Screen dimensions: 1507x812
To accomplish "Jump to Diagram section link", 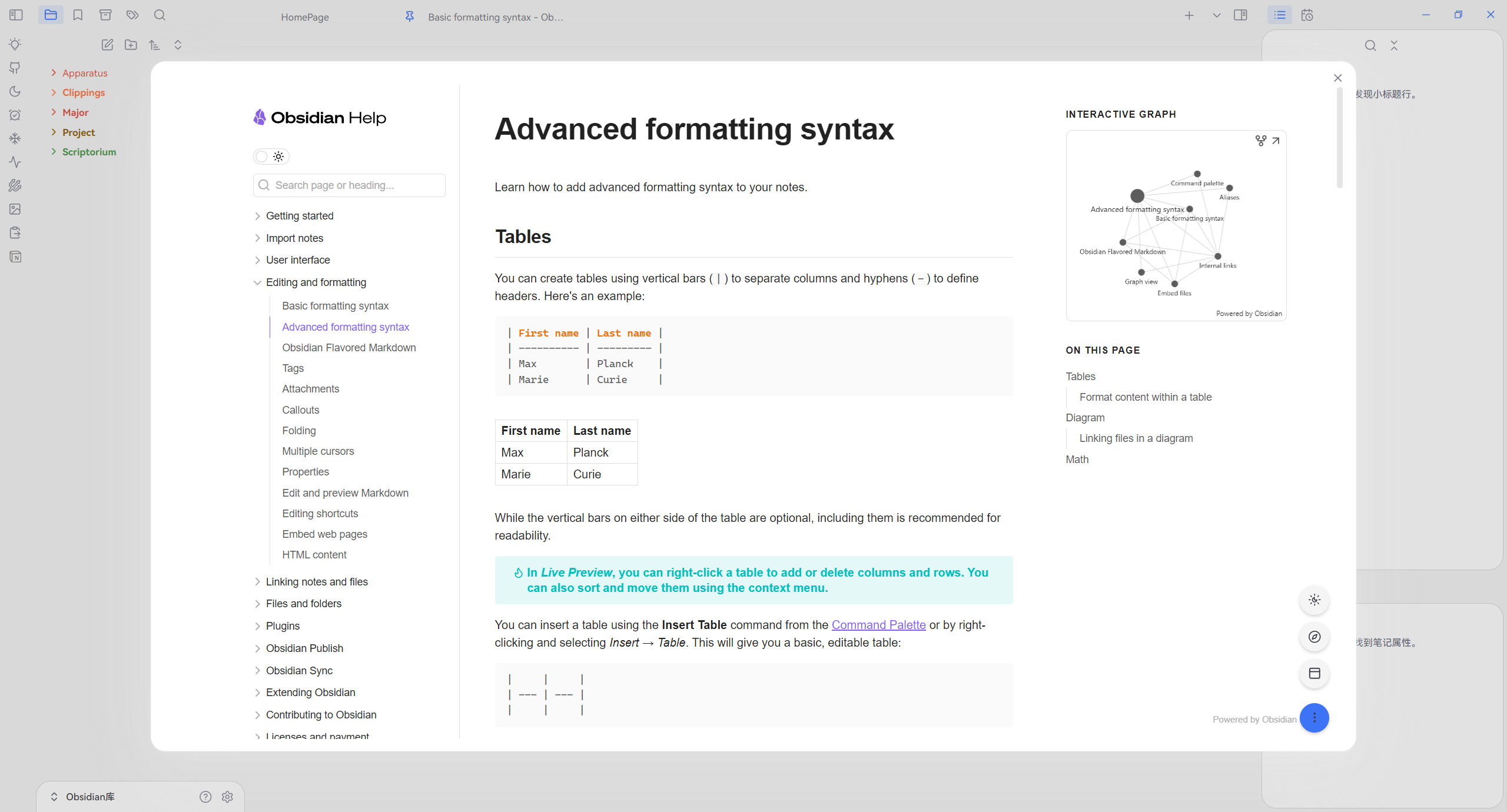I will [1085, 418].
